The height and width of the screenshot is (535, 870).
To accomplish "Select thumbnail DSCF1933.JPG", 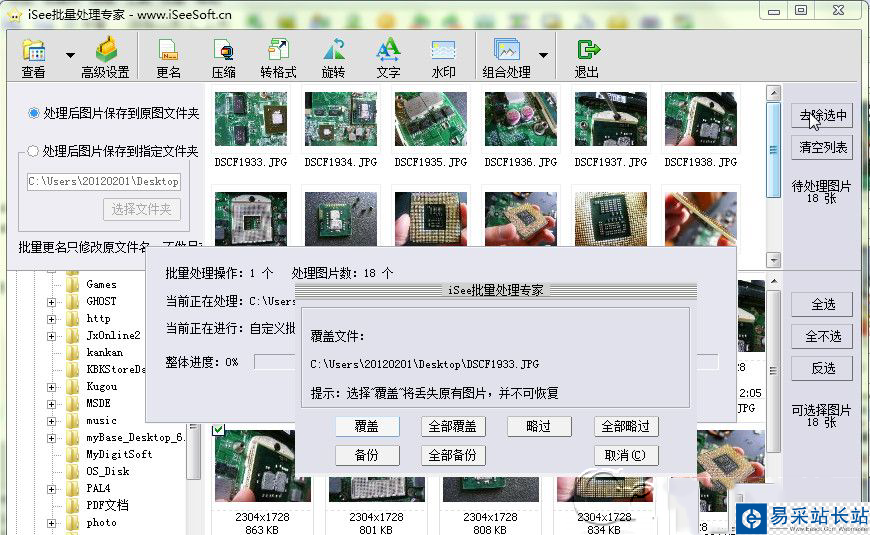I will [x=251, y=119].
